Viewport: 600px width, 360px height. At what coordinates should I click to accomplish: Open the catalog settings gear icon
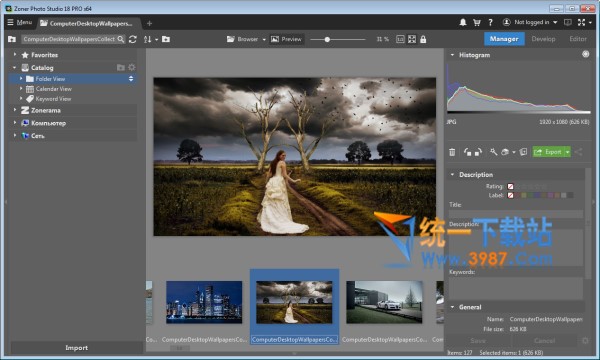pos(132,67)
